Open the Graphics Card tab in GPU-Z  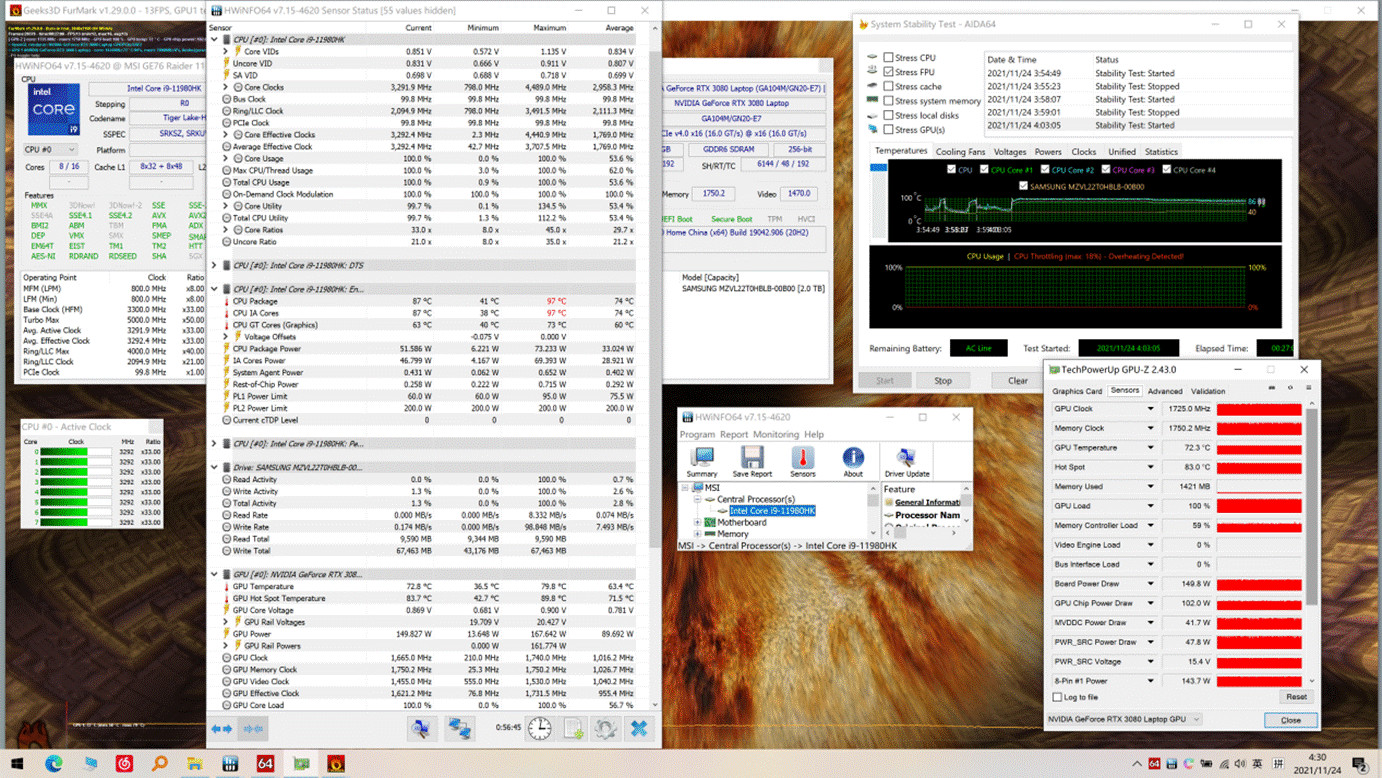click(x=1077, y=391)
